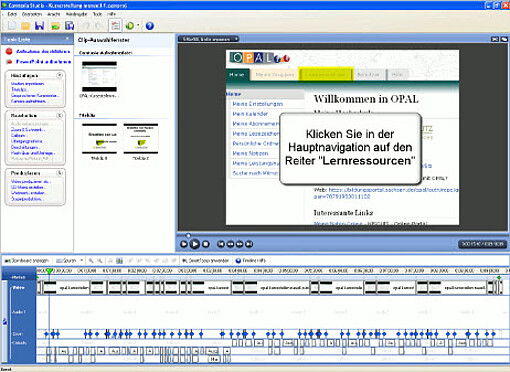Image resolution: width=510 pixels, height=372 pixels.
Task: Click the red Record the screen icon
Action: click(9, 51)
